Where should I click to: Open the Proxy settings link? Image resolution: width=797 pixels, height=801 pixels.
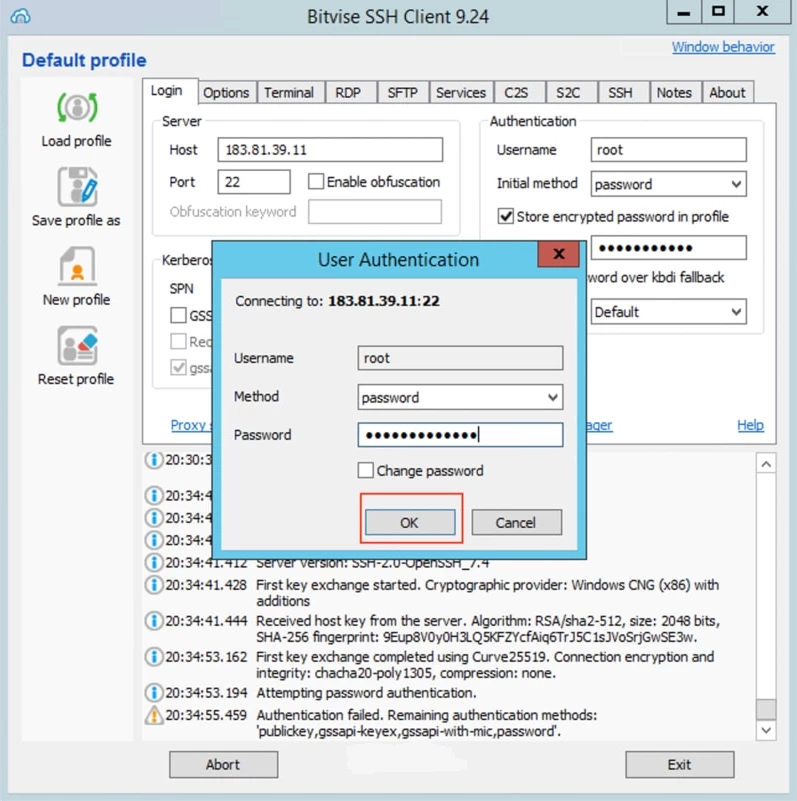pyautogui.click(x=191, y=425)
